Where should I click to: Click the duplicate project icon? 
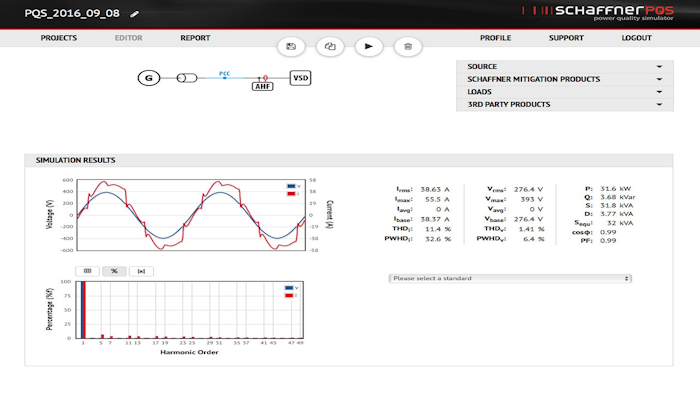[x=330, y=46]
